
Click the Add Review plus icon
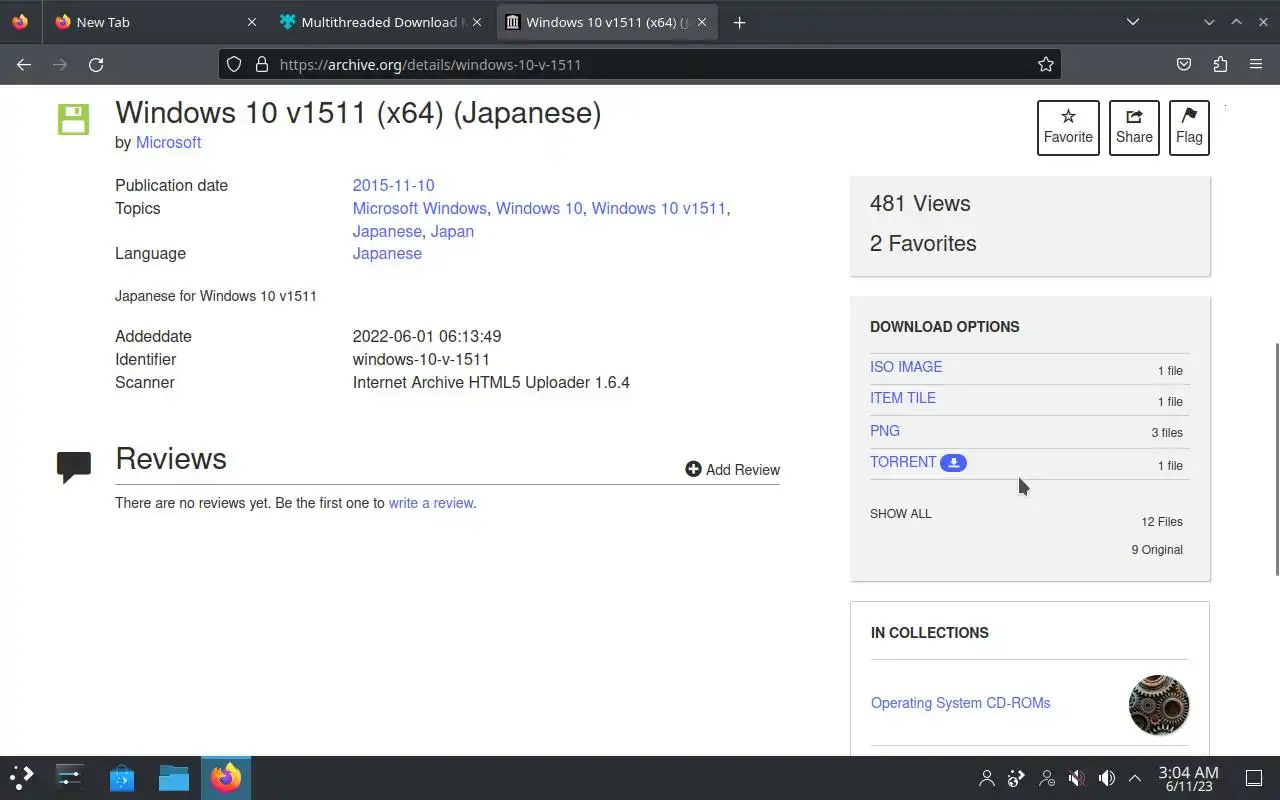(x=693, y=469)
